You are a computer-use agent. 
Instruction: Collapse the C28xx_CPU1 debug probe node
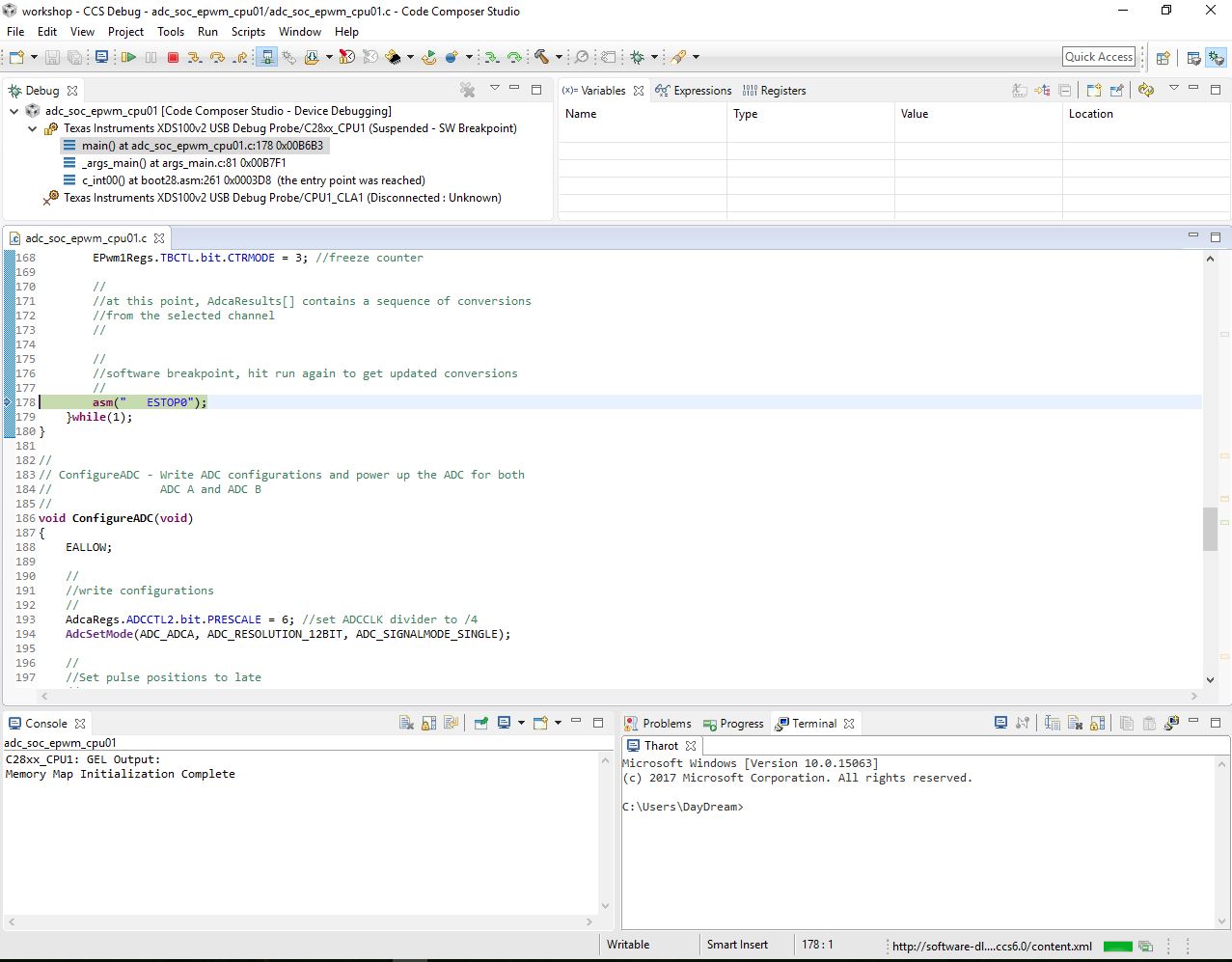tap(32, 128)
